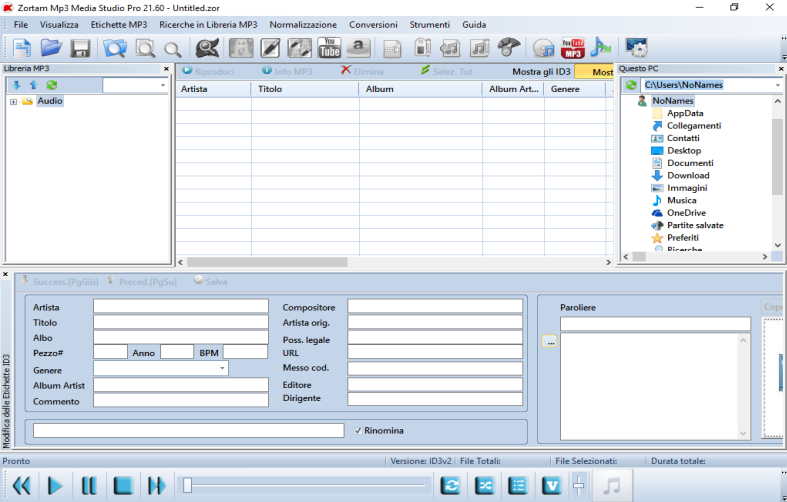Click the playback position slider handle

coord(187,485)
